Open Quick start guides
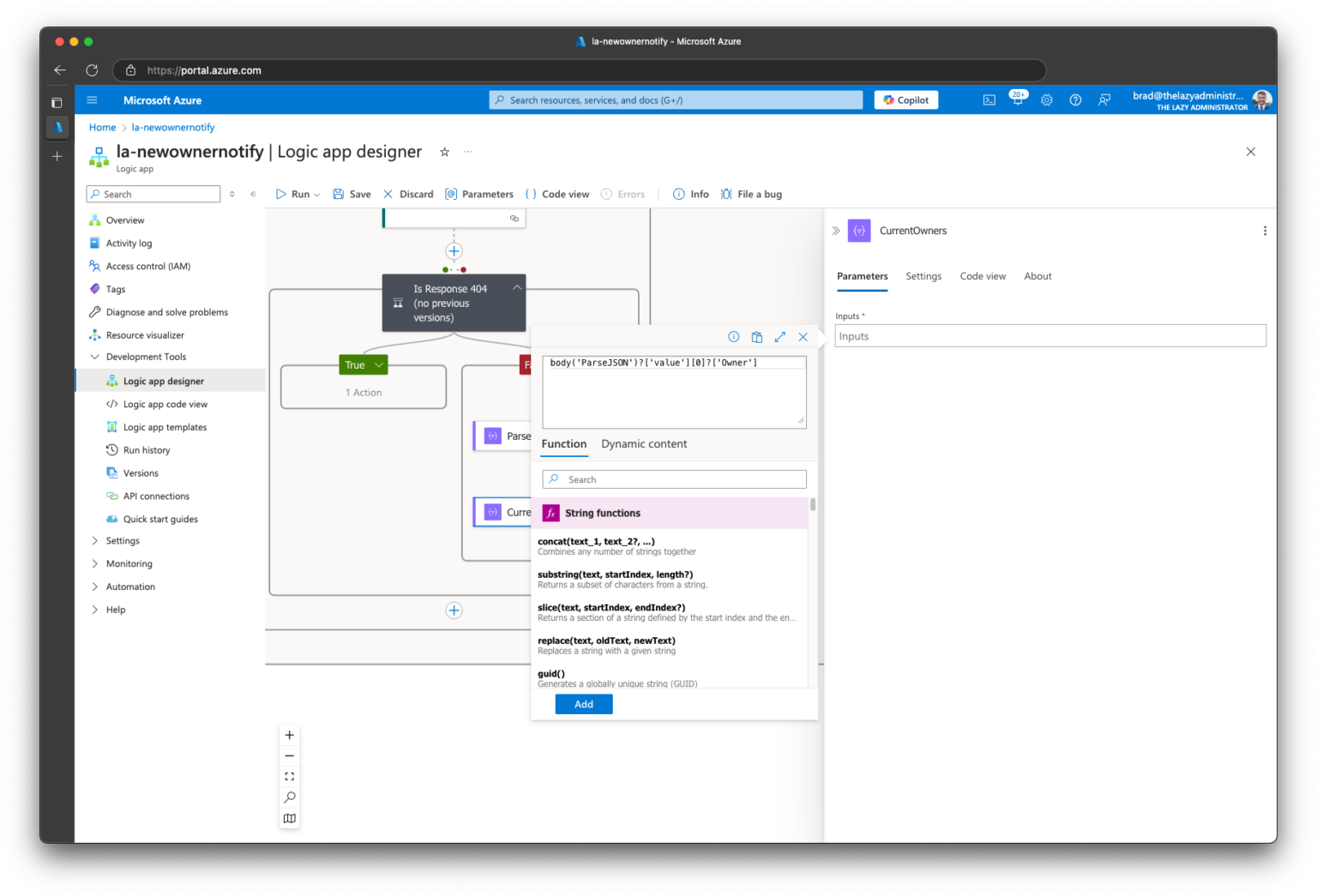 (160, 520)
